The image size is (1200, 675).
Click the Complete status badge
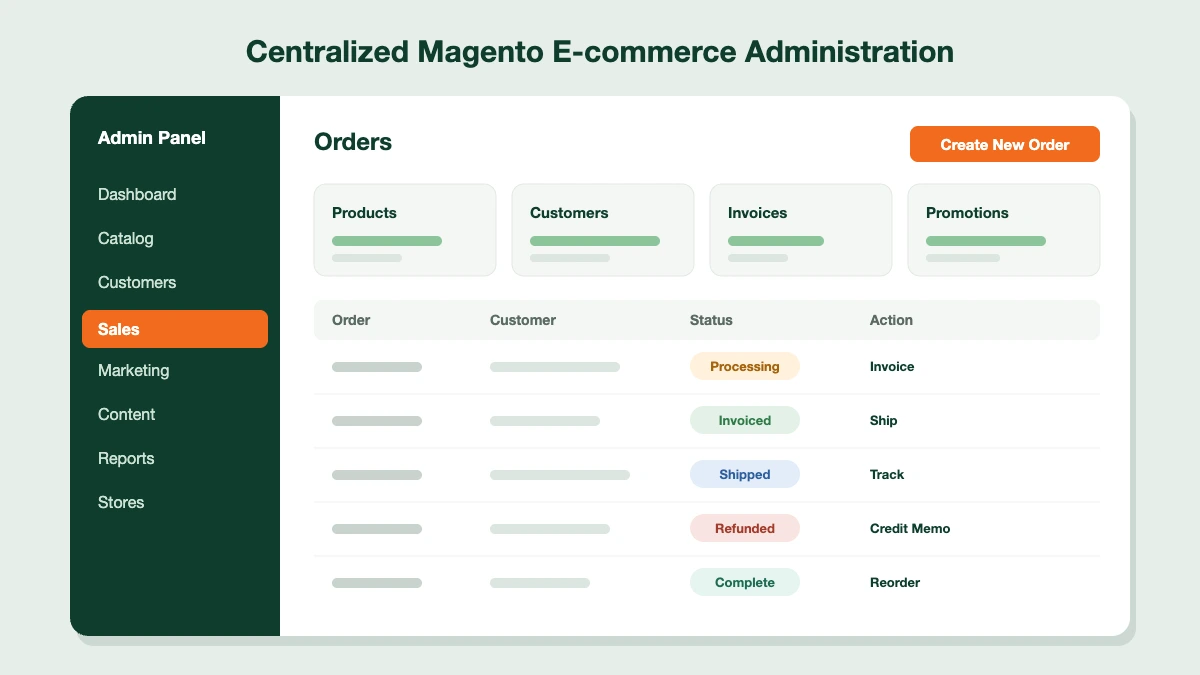tap(745, 582)
